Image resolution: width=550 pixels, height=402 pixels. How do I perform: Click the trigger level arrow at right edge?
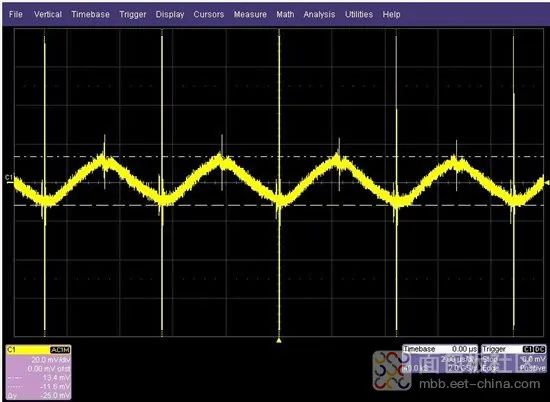coord(547,182)
